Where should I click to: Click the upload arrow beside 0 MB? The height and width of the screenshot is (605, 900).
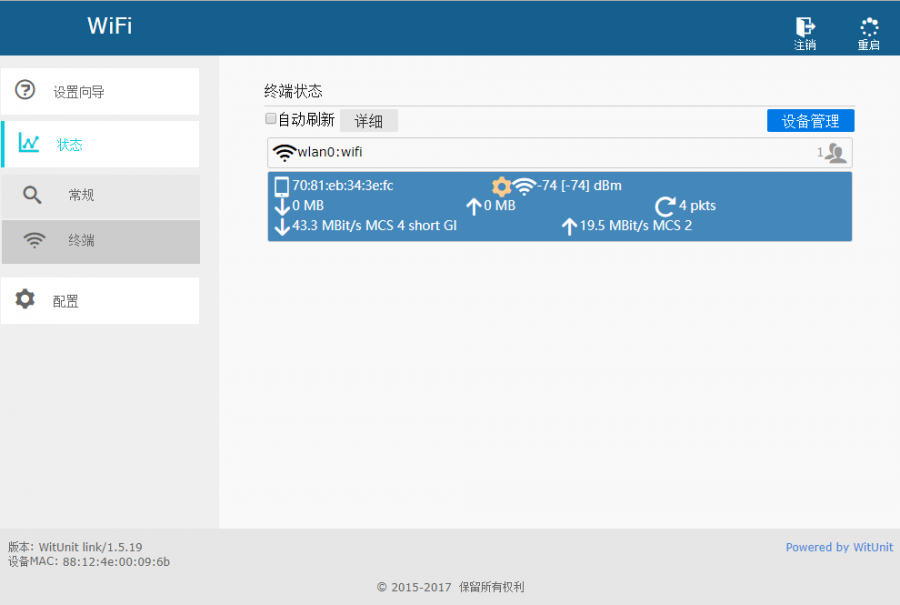pyautogui.click(x=474, y=206)
